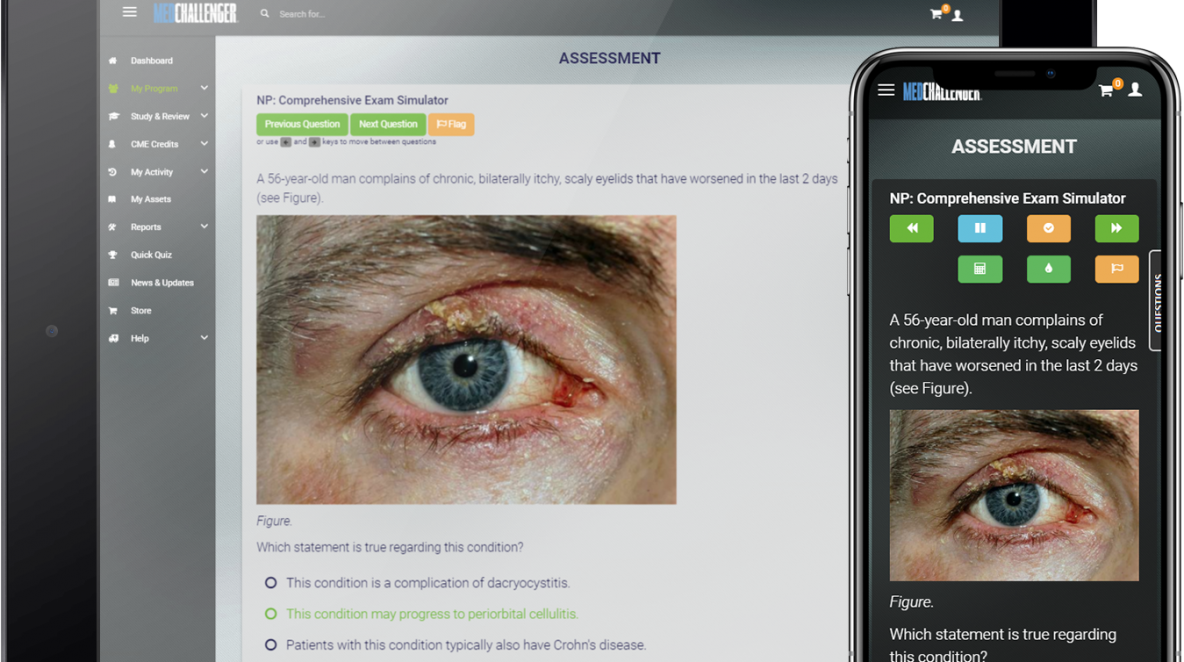This screenshot has width=1184, height=662.
Task: Click the orange checkmark button on phone
Action: click(x=1049, y=228)
